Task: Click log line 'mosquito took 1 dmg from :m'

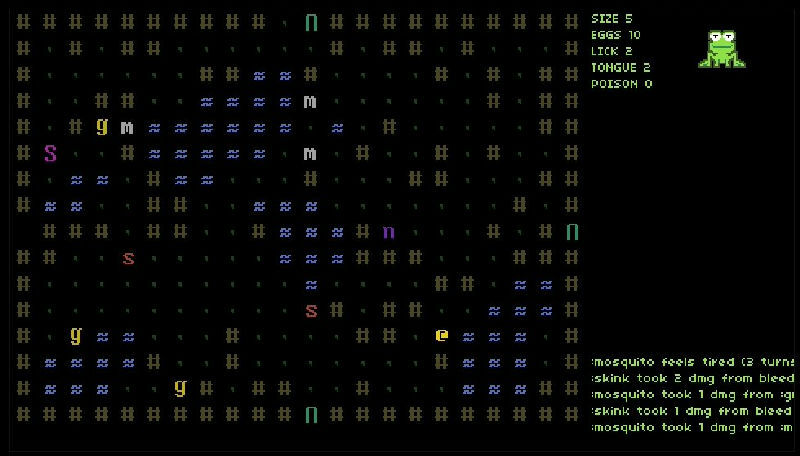Action: click(x=693, y=427)
